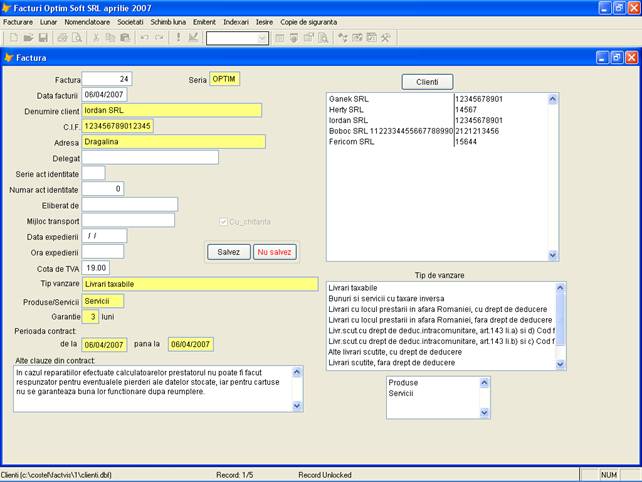Image resolution: width=642 pixels, height=482 pixels.
Task: Click the Save diskette toolbar icon
Action: pos(41,37)
